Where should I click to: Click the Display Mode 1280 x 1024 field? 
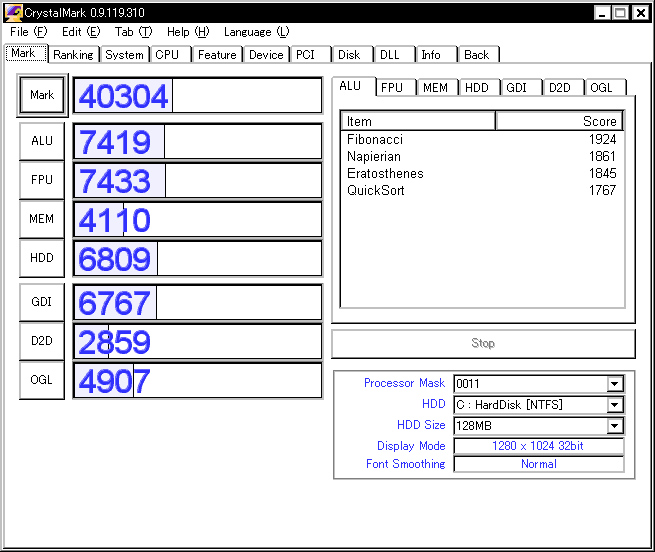pyautogui.click(x=538, y=446)
